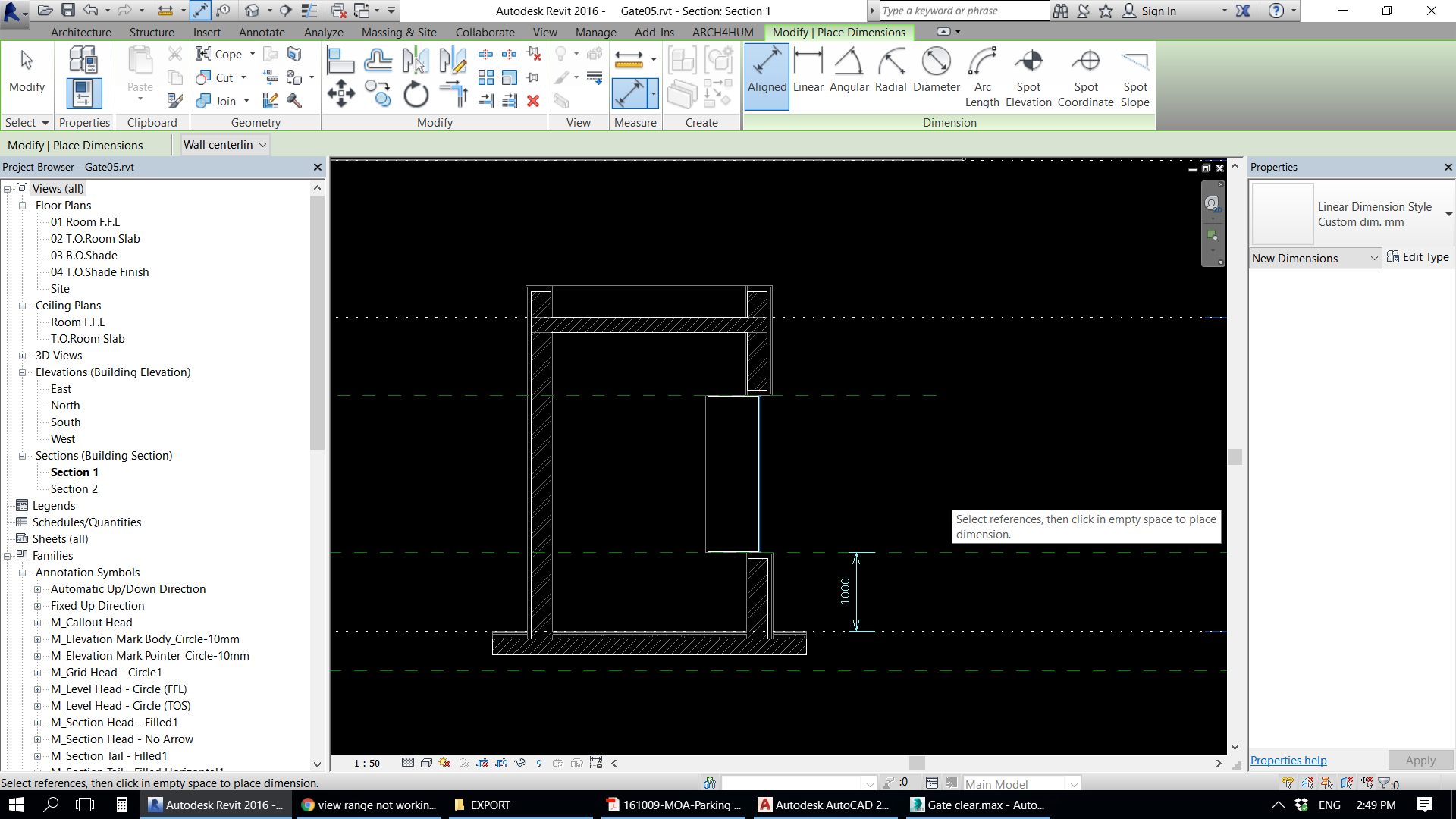Choose the Angular dimension tool
This screenshot has width=1456, height=819.
(x=849, y=71)
